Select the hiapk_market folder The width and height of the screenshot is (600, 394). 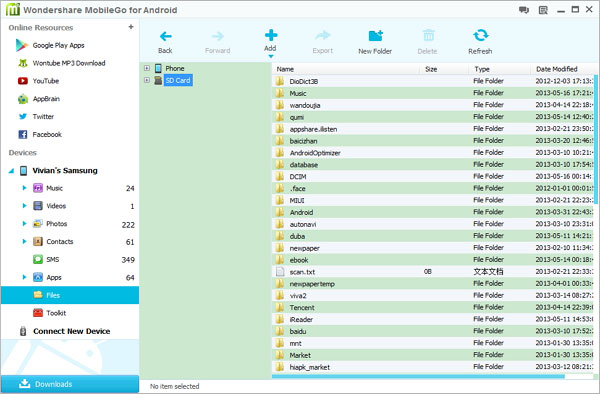[x=433, y=367]
